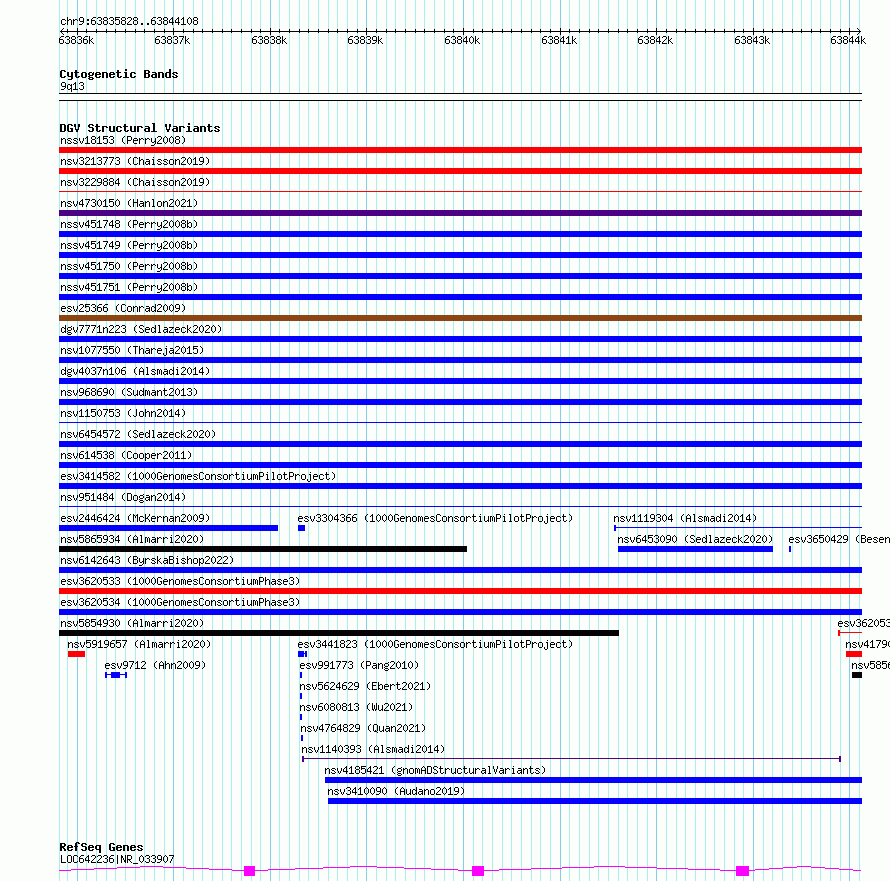Image resolution: width=890 pixels, height=881 pixels.
Task: Open the LOC642236|NR_033907 gene label
Action: pyautogui.click(x=117, y=859)
